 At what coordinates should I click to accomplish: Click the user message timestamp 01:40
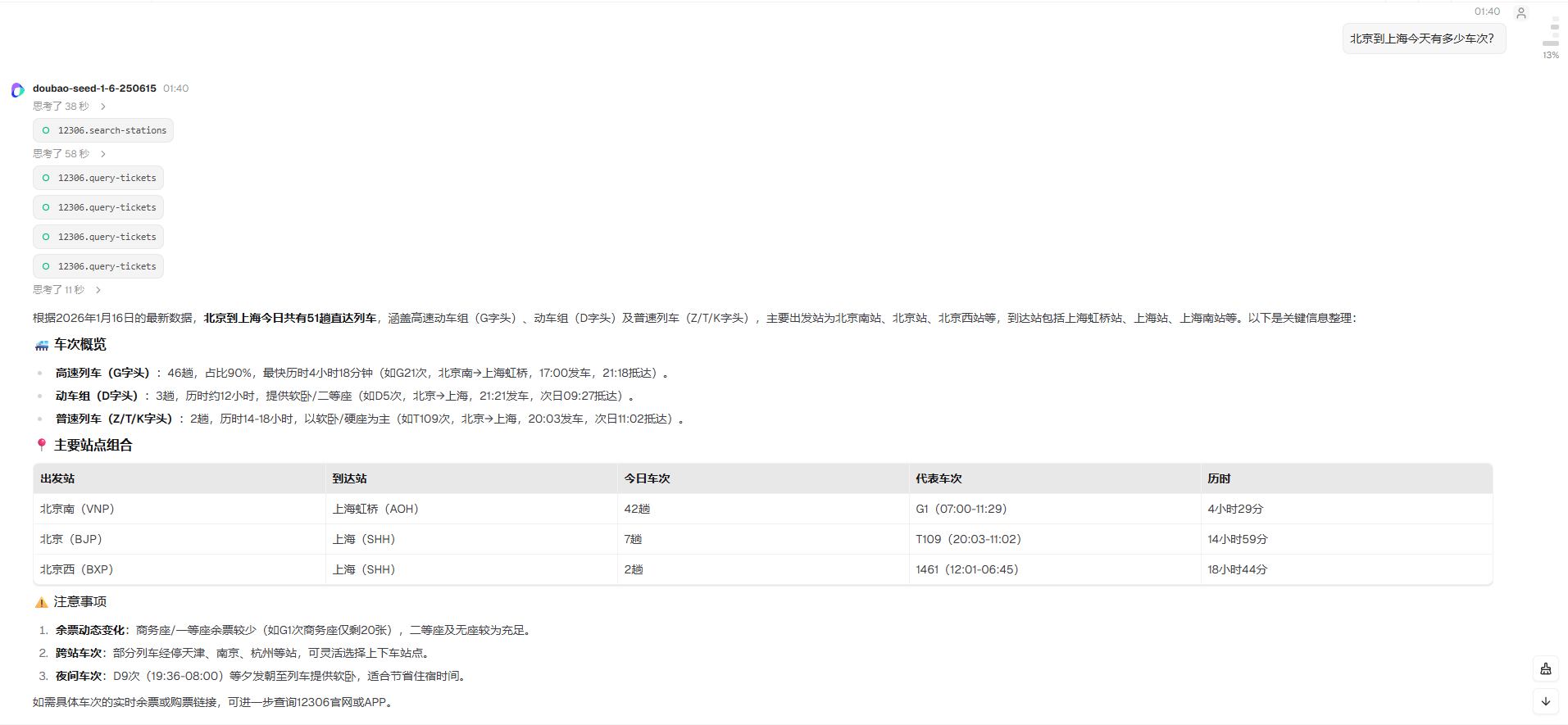pyautogui.click(x=1487, y=11)
